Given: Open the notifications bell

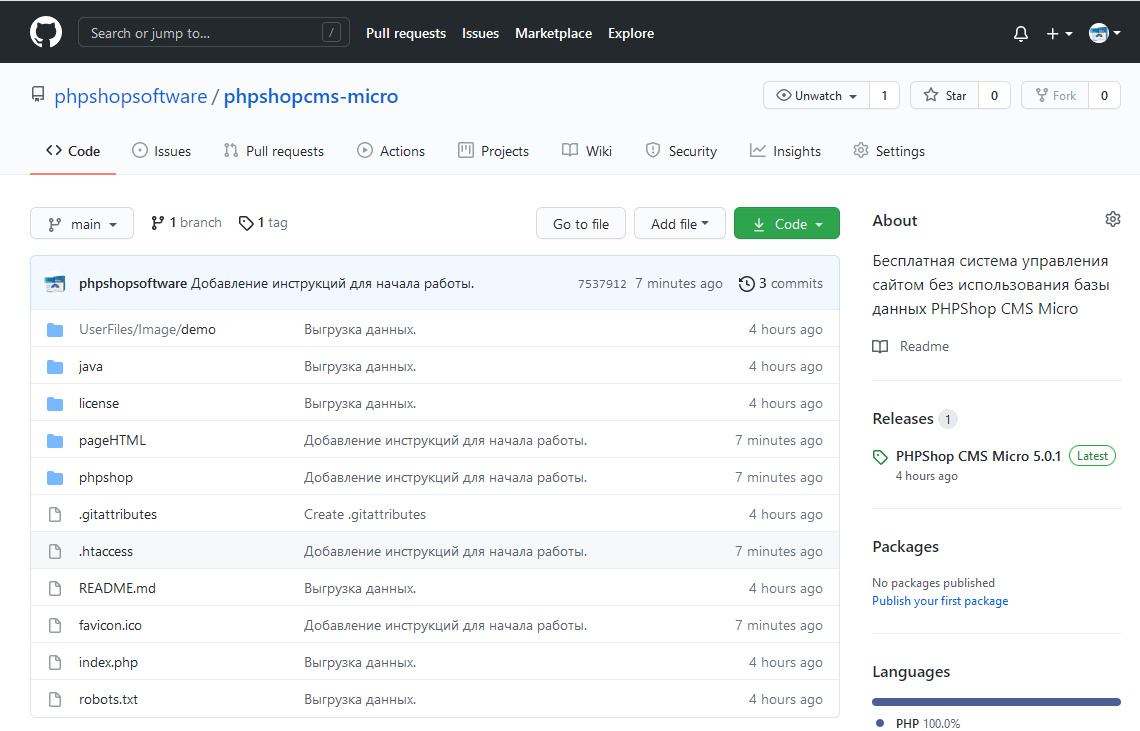Looking at the screenshot, I should tap(1021, 33).
